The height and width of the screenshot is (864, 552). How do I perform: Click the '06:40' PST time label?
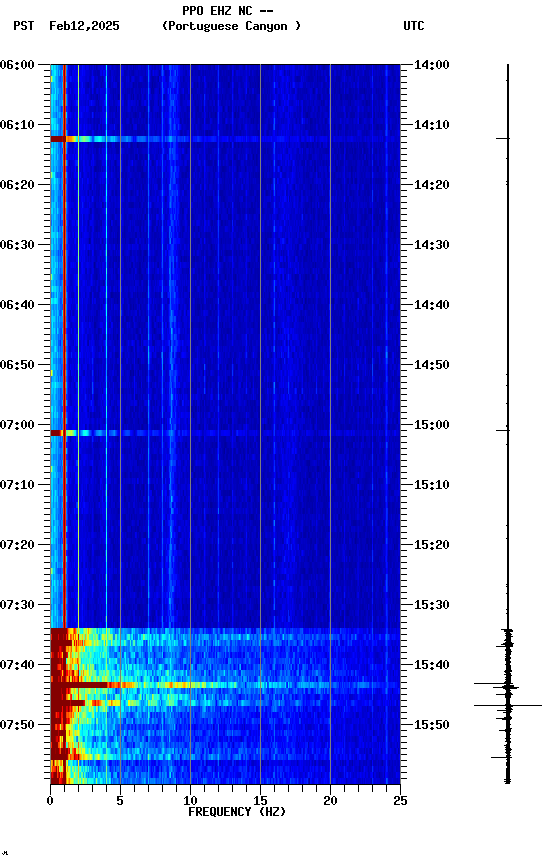pos(17,305)
